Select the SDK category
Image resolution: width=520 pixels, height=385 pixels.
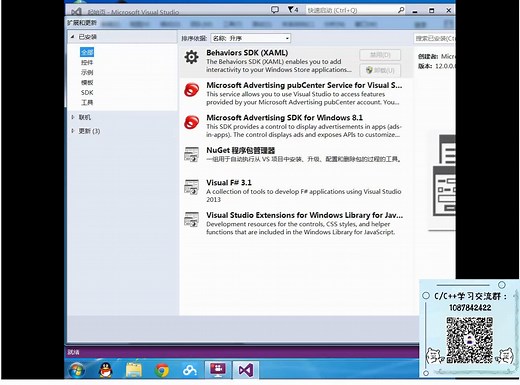(87, 92)
